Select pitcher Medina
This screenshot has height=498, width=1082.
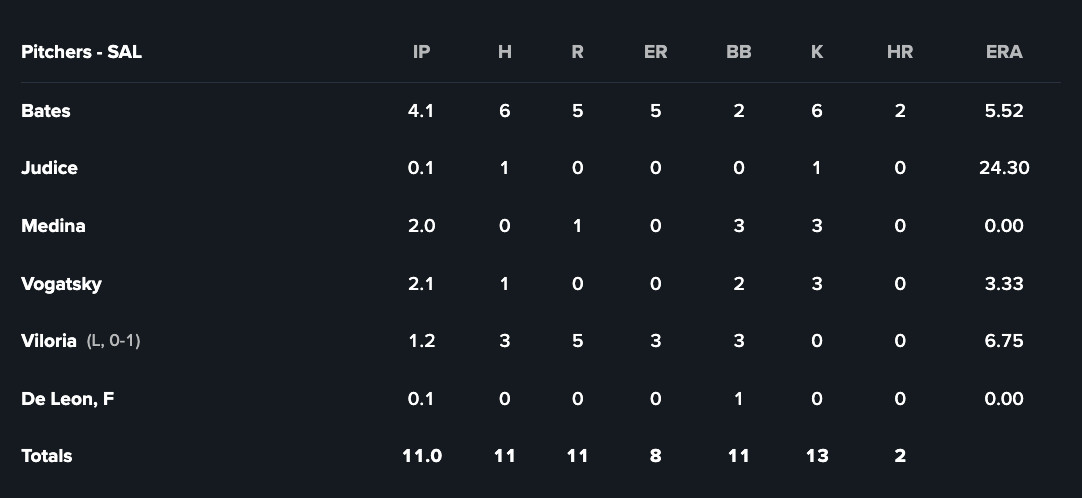[x=53, y=226]
